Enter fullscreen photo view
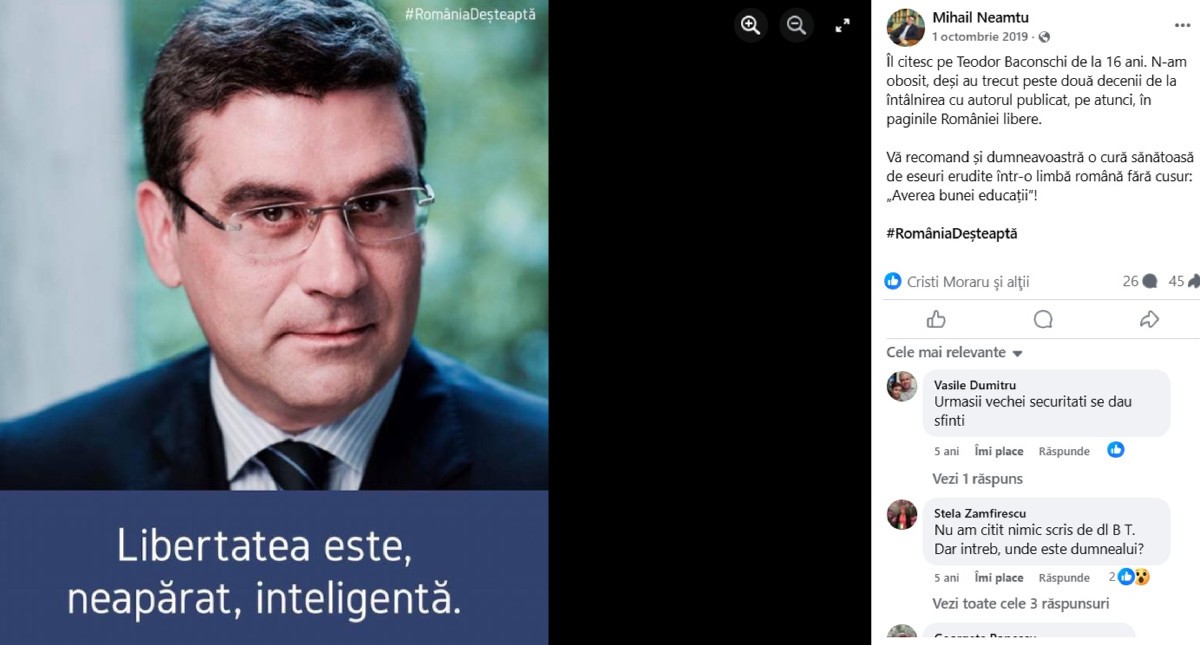1200x645 pixels. pos(843,26)
